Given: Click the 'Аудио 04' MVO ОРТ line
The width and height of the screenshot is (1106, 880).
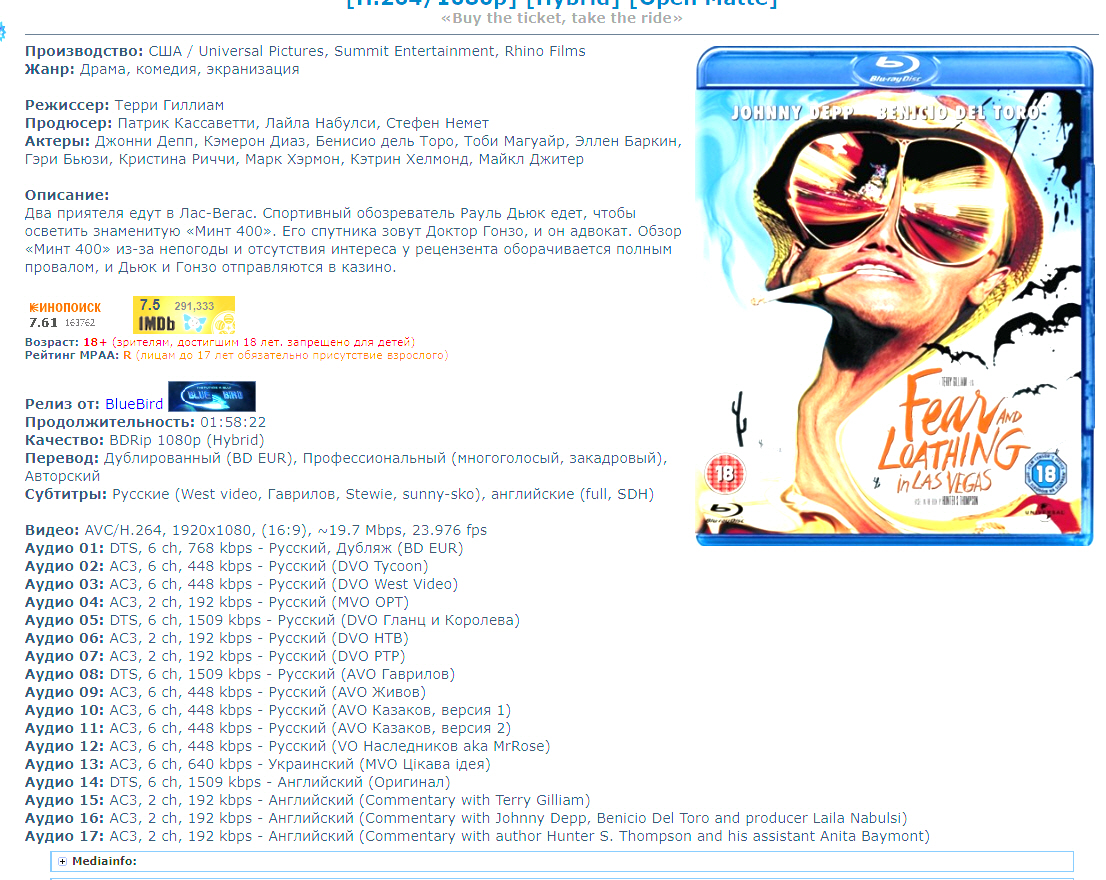Looking at the screenshot, I should click(x=217, y=602).
